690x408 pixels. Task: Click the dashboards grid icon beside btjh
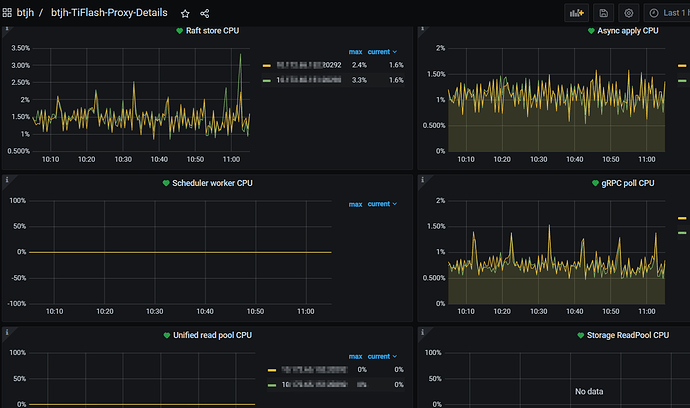pyautogui.click(x=7, y=13)
